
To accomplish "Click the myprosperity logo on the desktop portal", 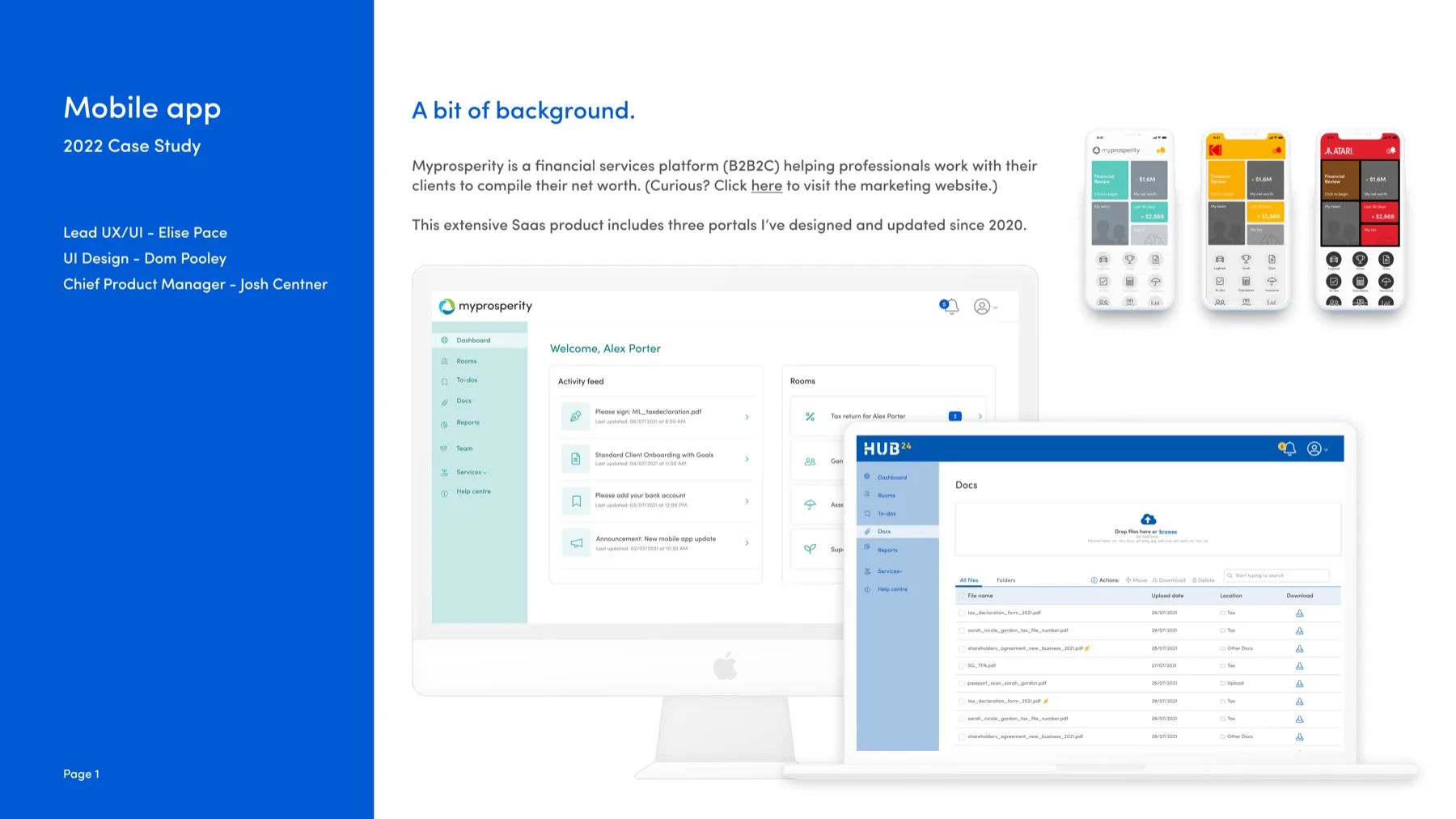I will [x=485, y=306].
